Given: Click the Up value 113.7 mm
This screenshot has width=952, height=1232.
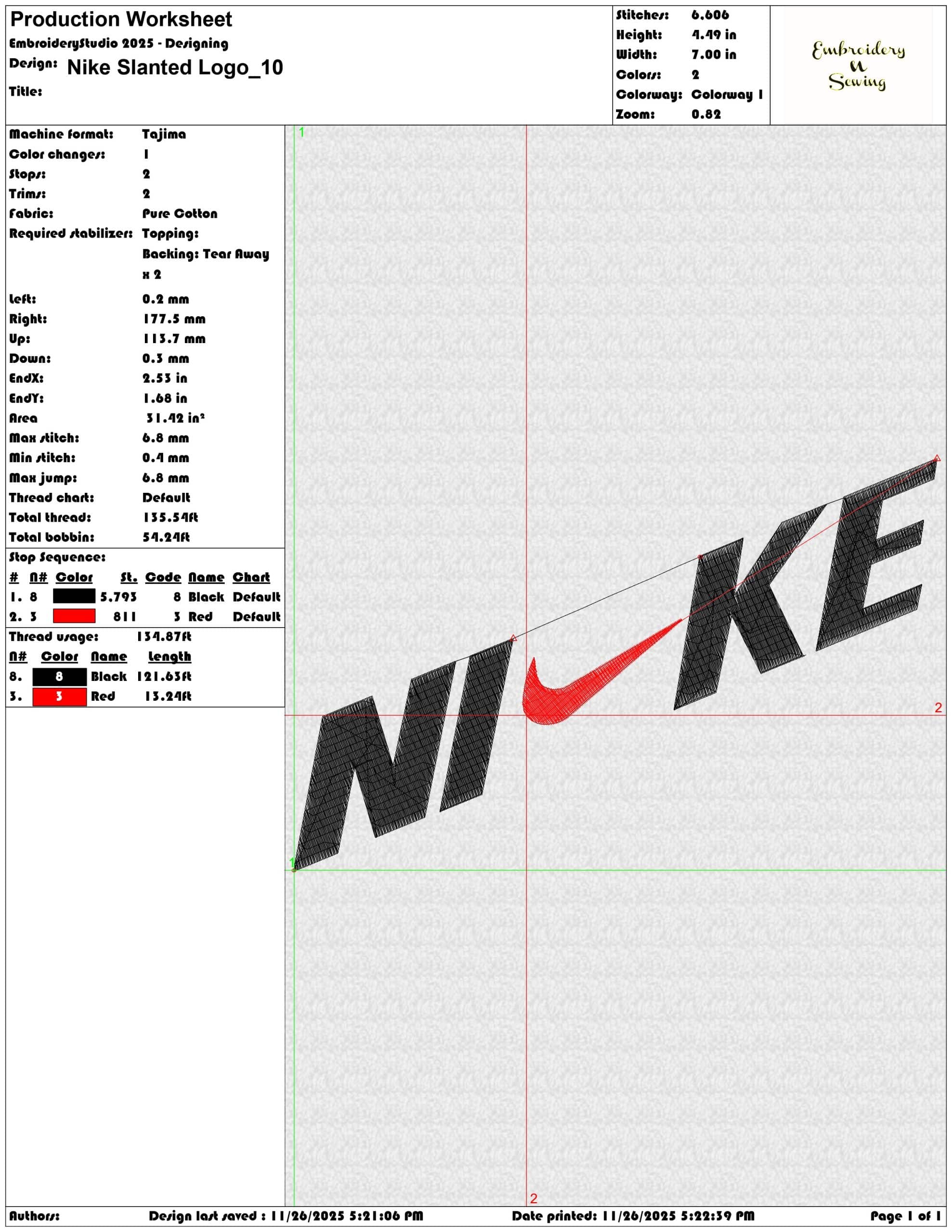Looking at the screenshot, I should (174, 339).
